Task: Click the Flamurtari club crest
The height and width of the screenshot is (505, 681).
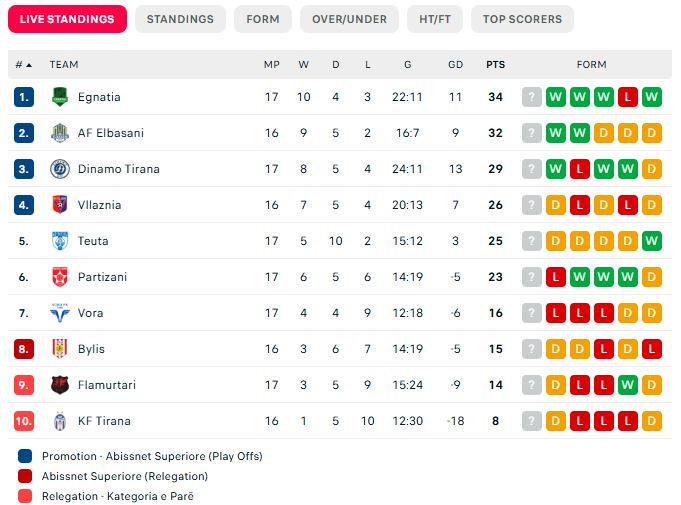Action: coord(60,385)
